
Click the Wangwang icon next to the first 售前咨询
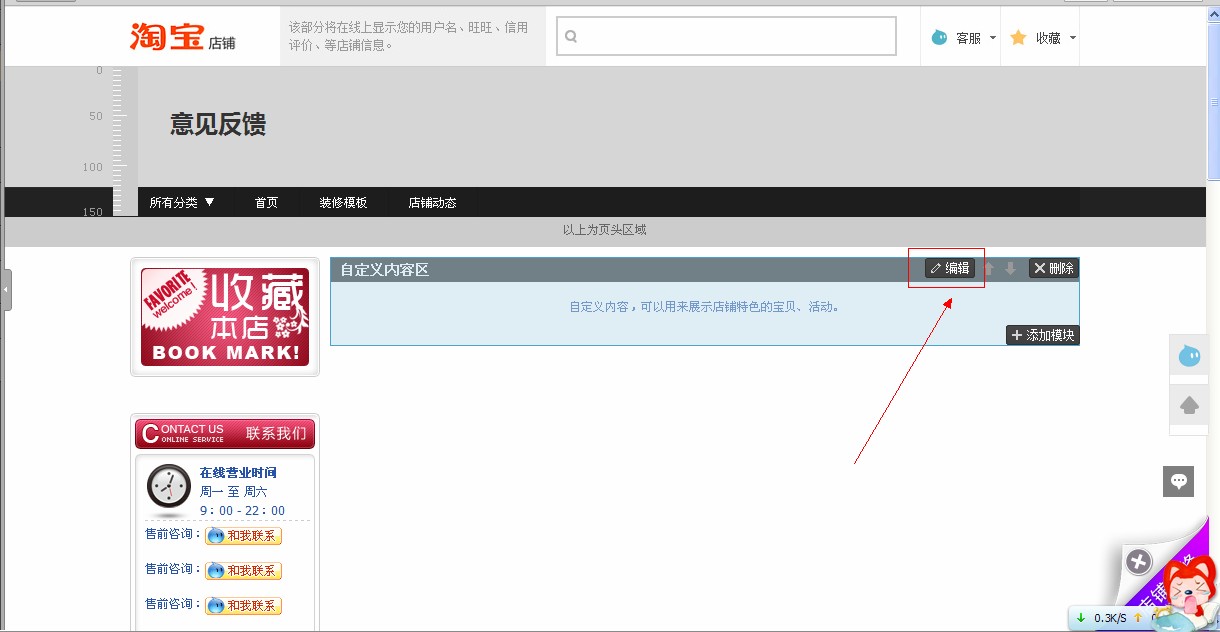(x=214, y=535)
